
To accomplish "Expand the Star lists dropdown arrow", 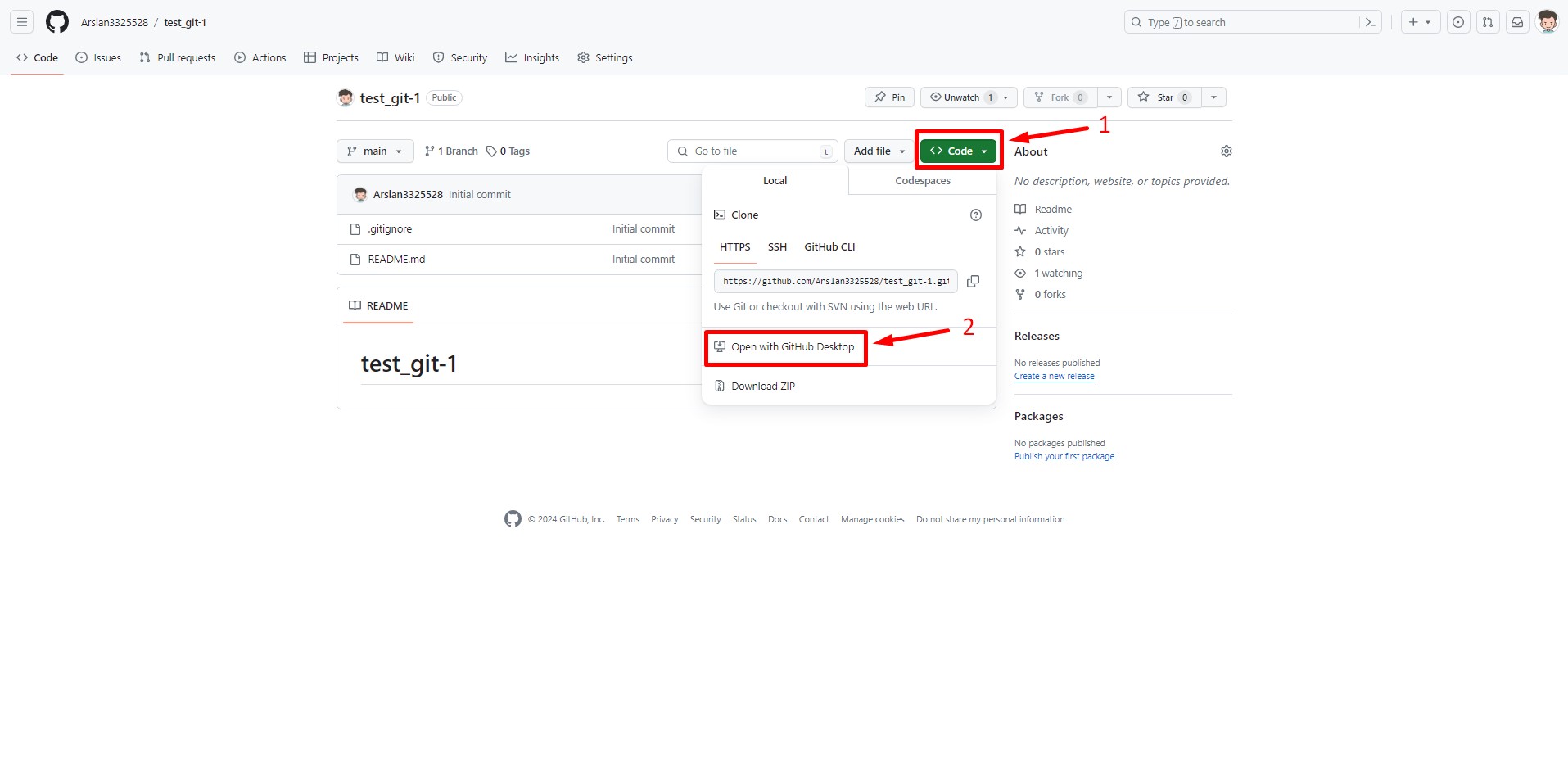I will [x=1213, y=97].
